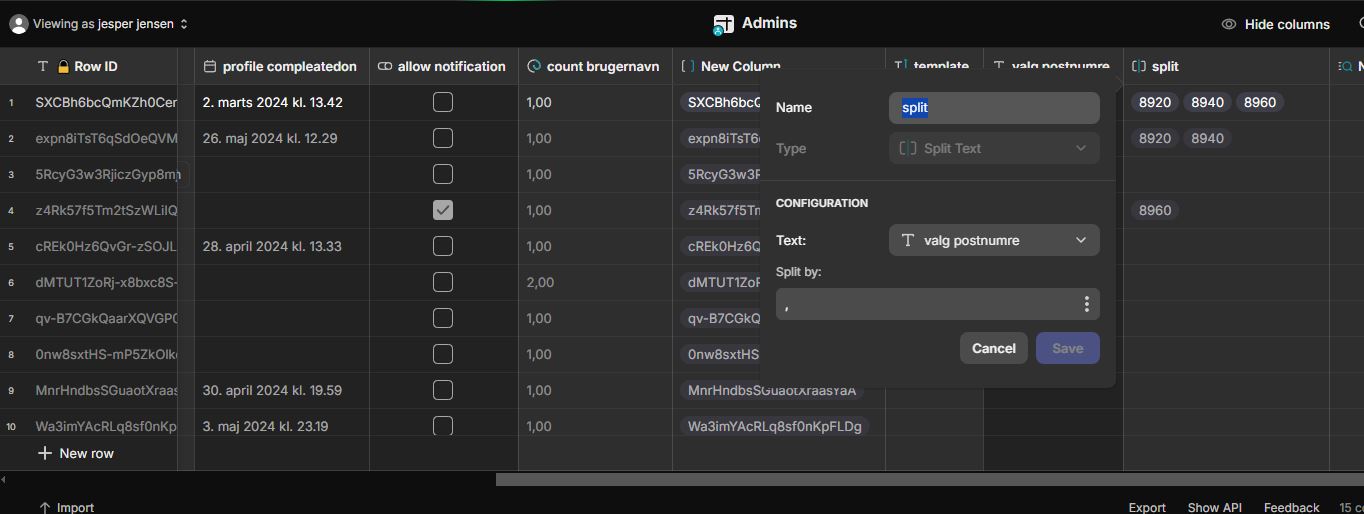Select cell 30. april 2024 kl. 19.59

(x=282, y=390)
